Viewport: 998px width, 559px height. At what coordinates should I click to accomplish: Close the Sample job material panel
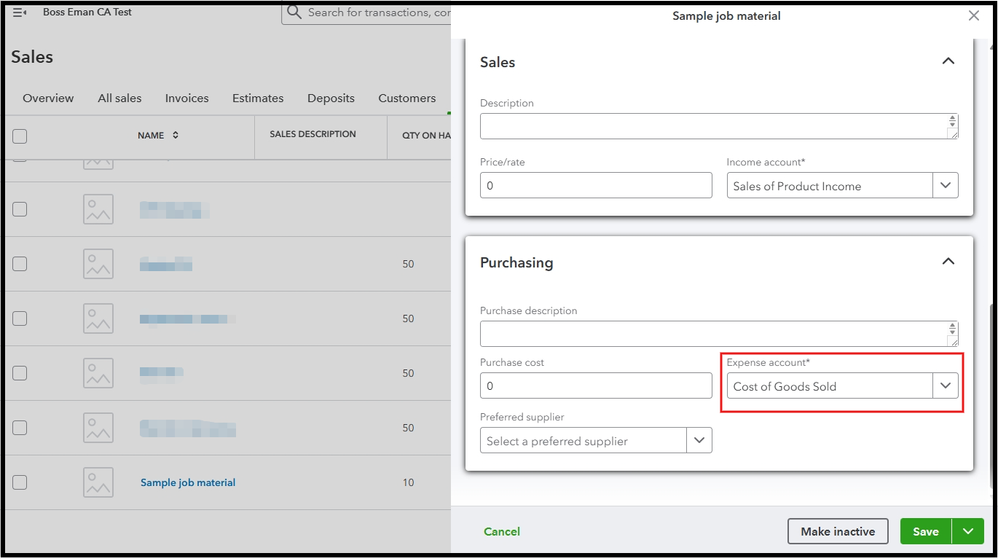pos(974,16)
